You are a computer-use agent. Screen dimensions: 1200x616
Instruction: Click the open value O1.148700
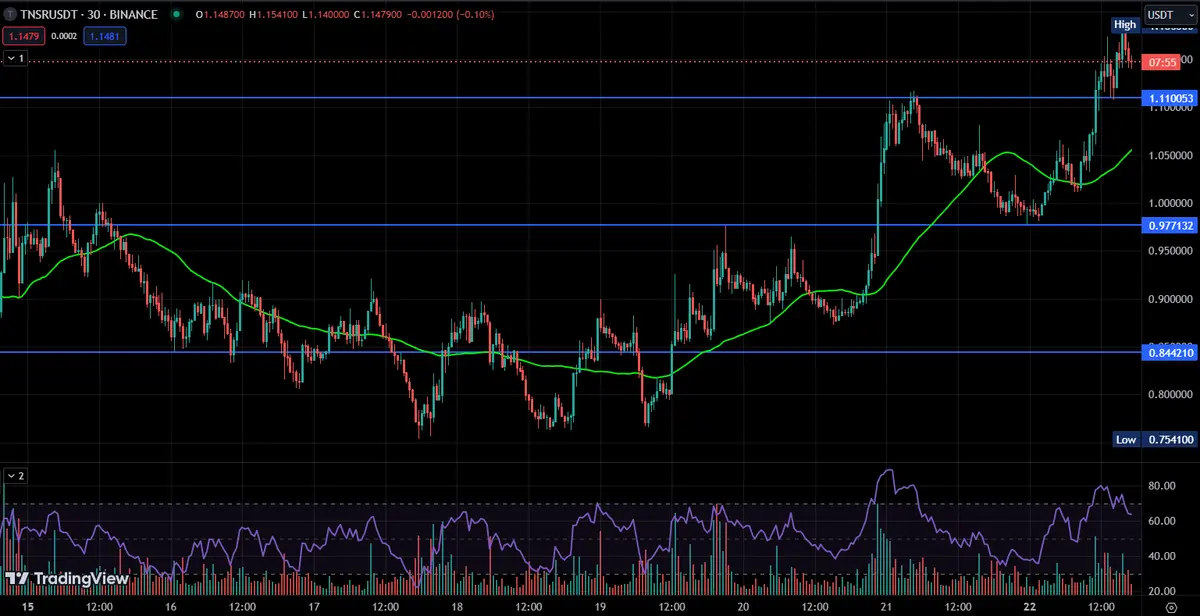221,15
